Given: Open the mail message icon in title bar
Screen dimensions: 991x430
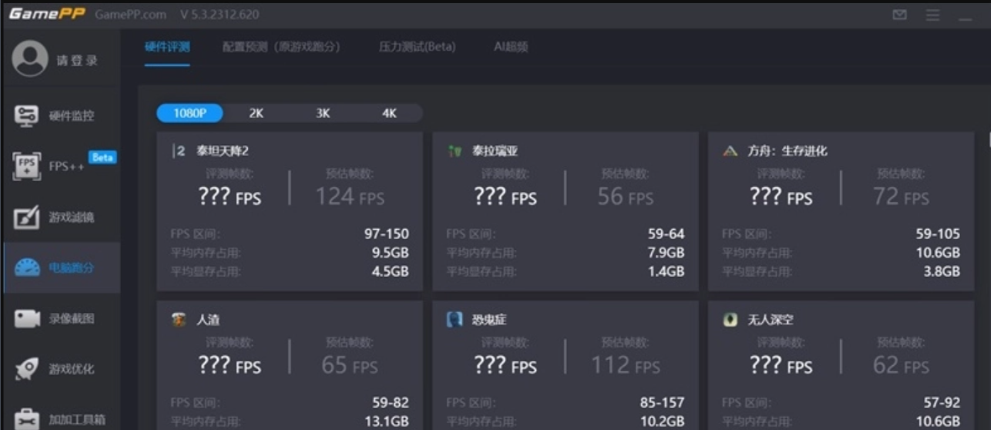Looking at the screenshot, I should [899, 15].
